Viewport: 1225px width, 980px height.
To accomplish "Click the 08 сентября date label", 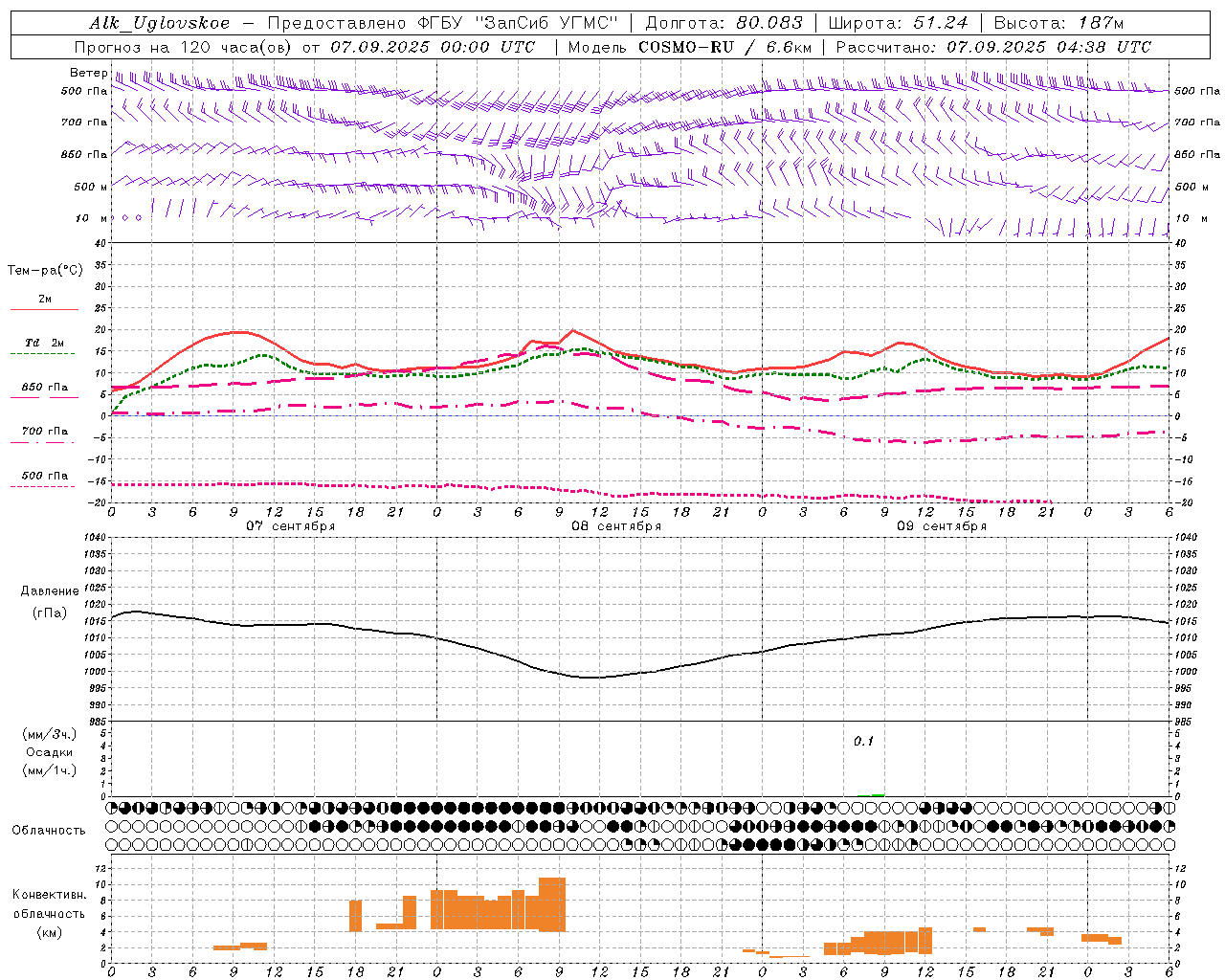I will pyautogui.click(x=616, y=526).
